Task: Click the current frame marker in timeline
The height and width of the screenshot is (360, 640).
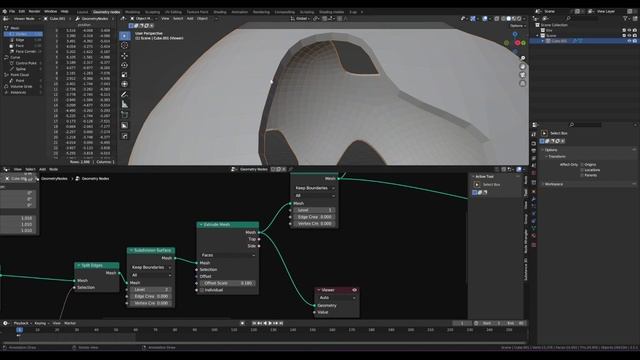Action: pyautogui.click(x=19, y=330)
